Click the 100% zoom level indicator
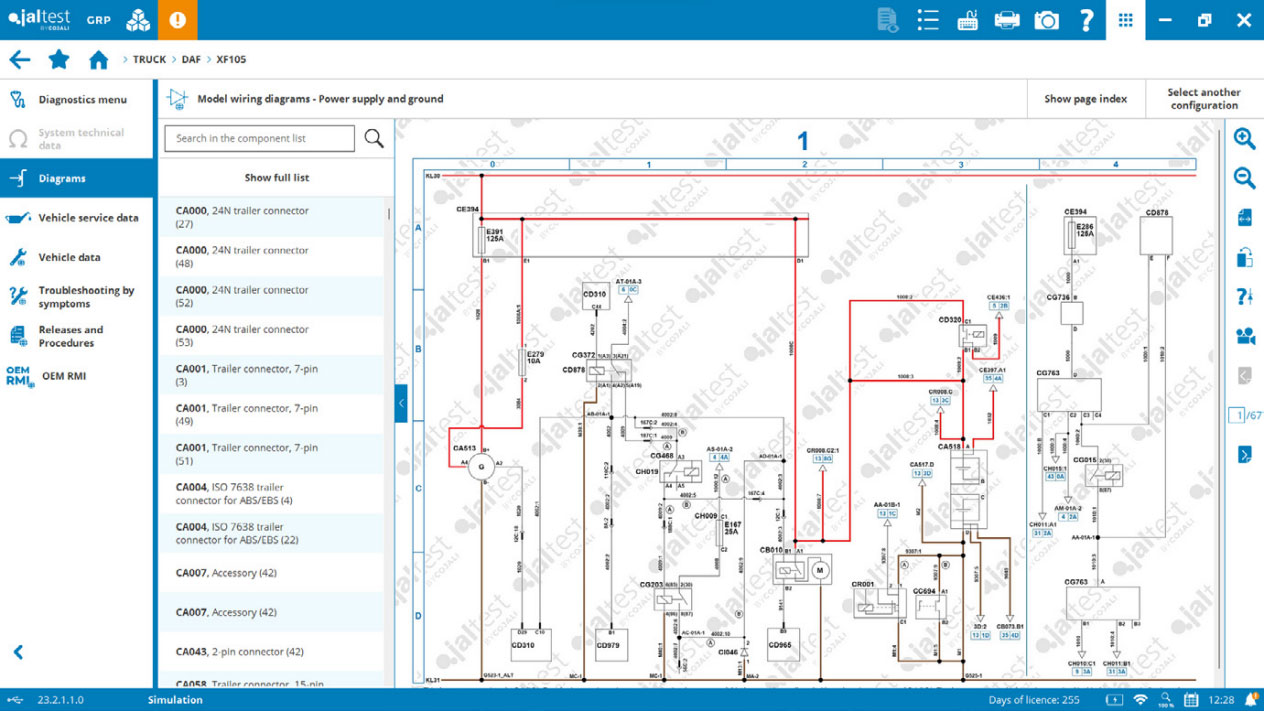1265x712 pixels. coord(1166,700)
